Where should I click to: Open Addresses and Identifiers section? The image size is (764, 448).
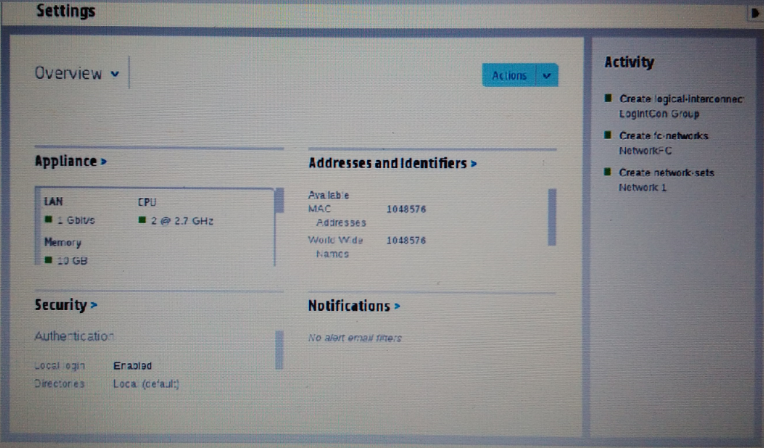click(392, 163)
